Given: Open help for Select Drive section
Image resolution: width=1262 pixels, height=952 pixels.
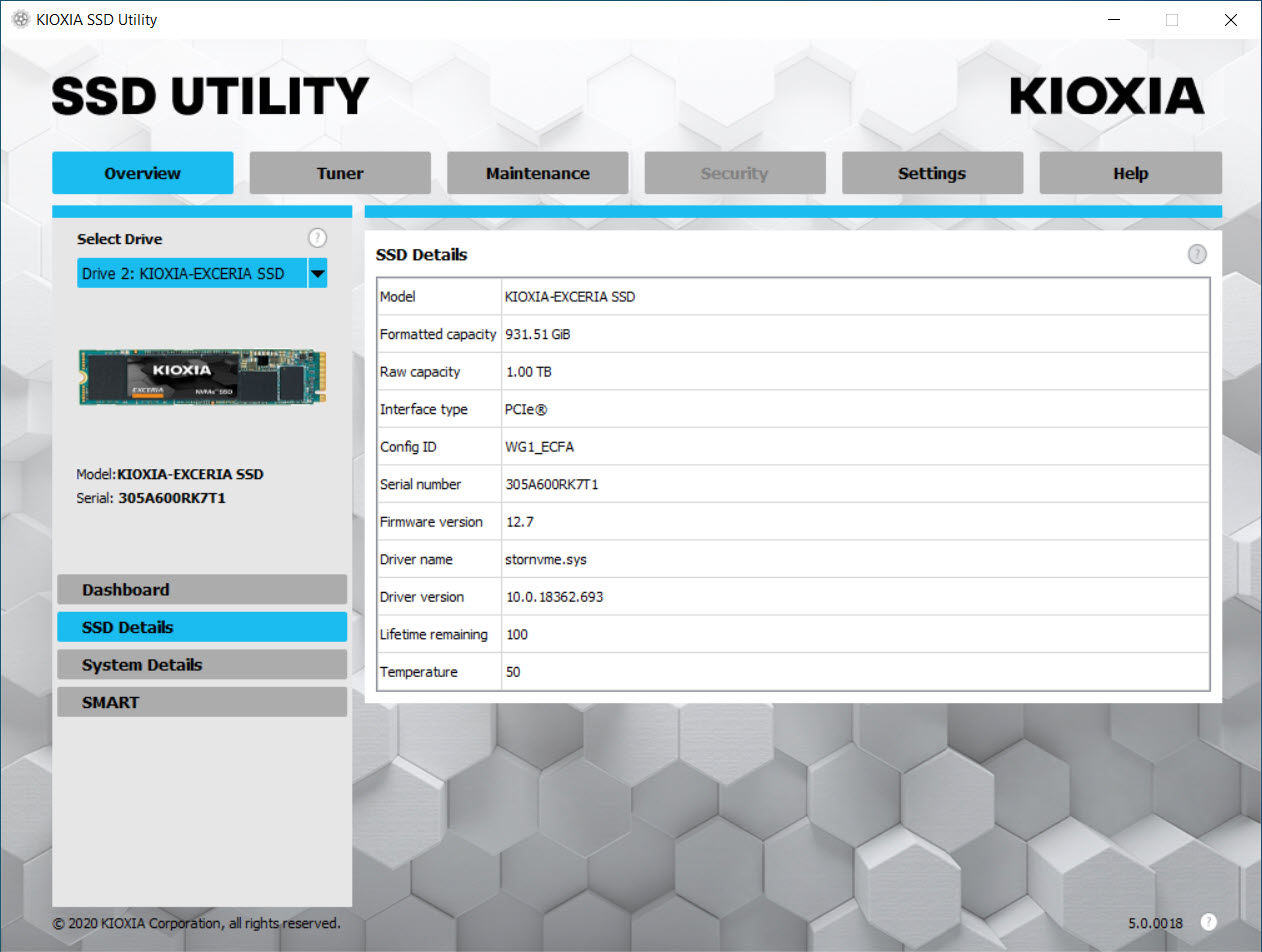Looking at the screenshot, I should tap(317, 238).
